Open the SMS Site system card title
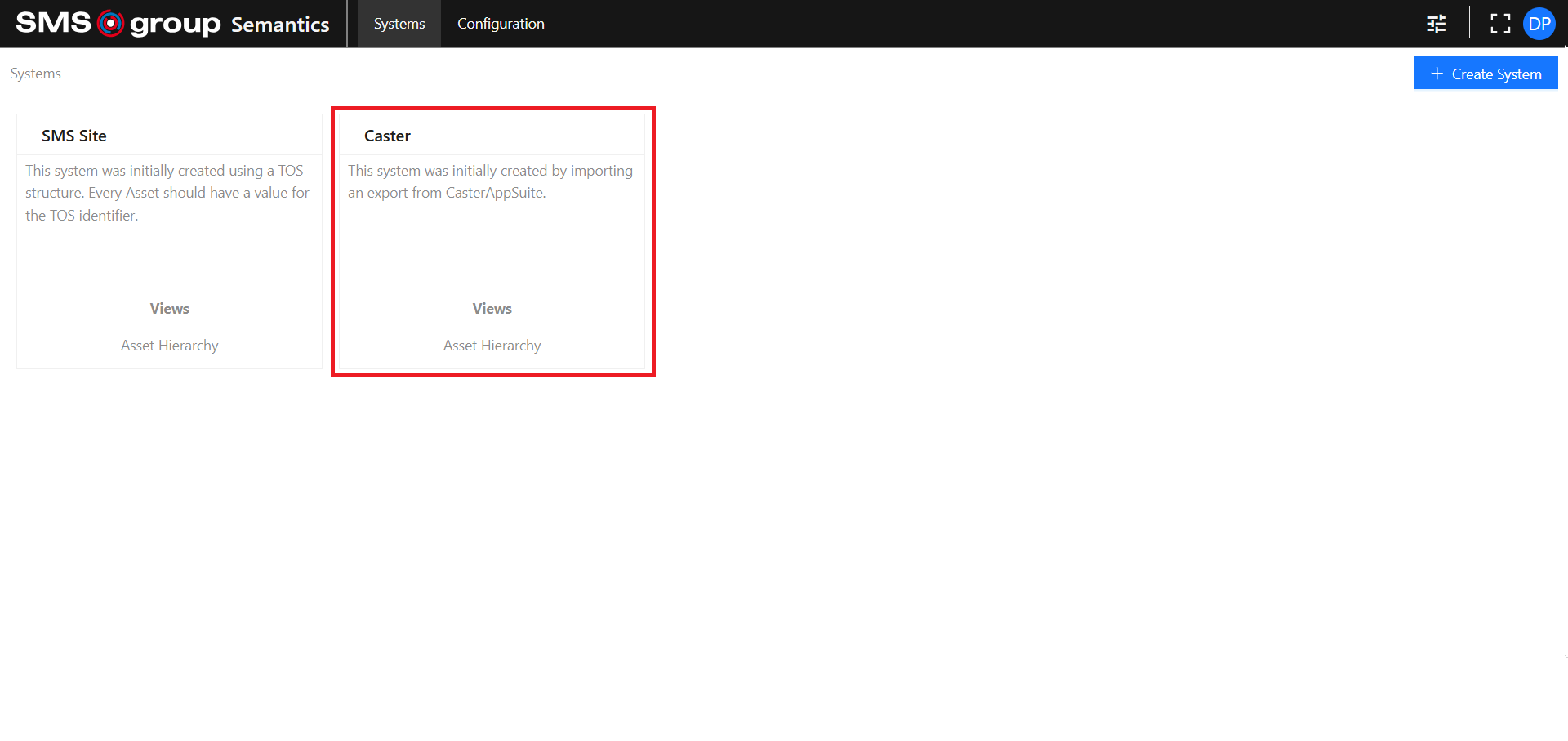The width and height of the screenshot is (1568, 741). tap(74, 136)
